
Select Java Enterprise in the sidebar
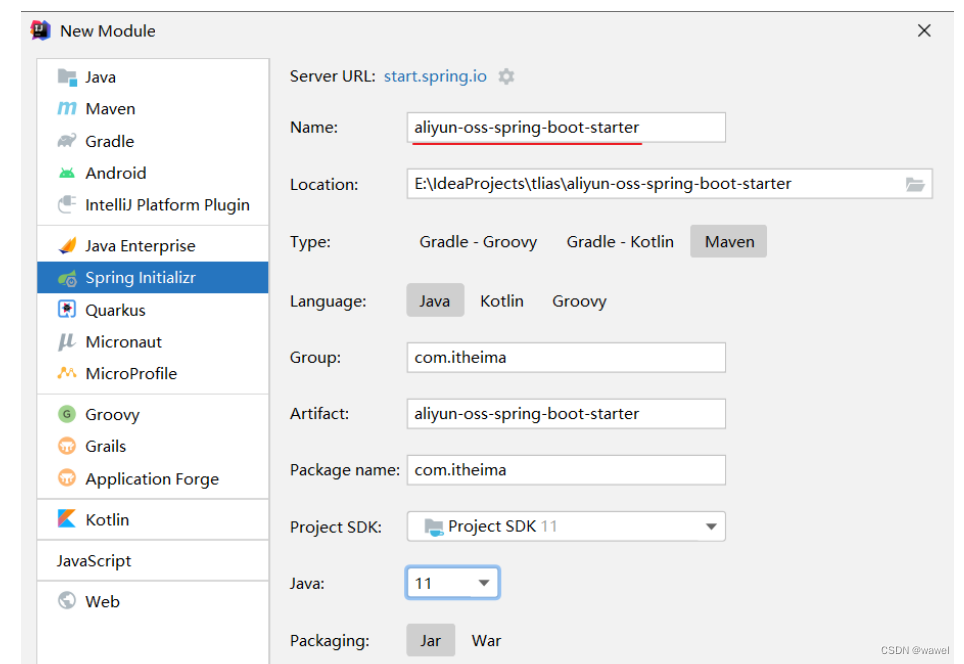140,246
